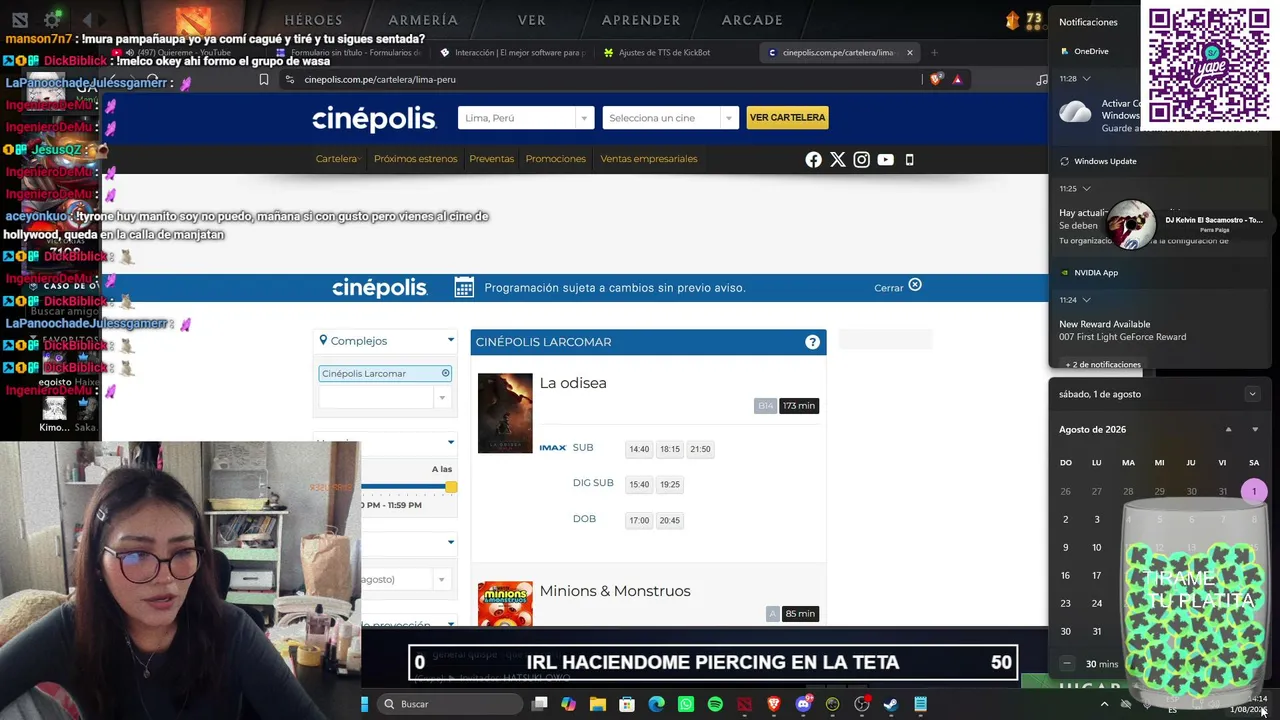Open the La odisea movie title link
This screenshot has height=720, width=1280.
click(573, 383)
